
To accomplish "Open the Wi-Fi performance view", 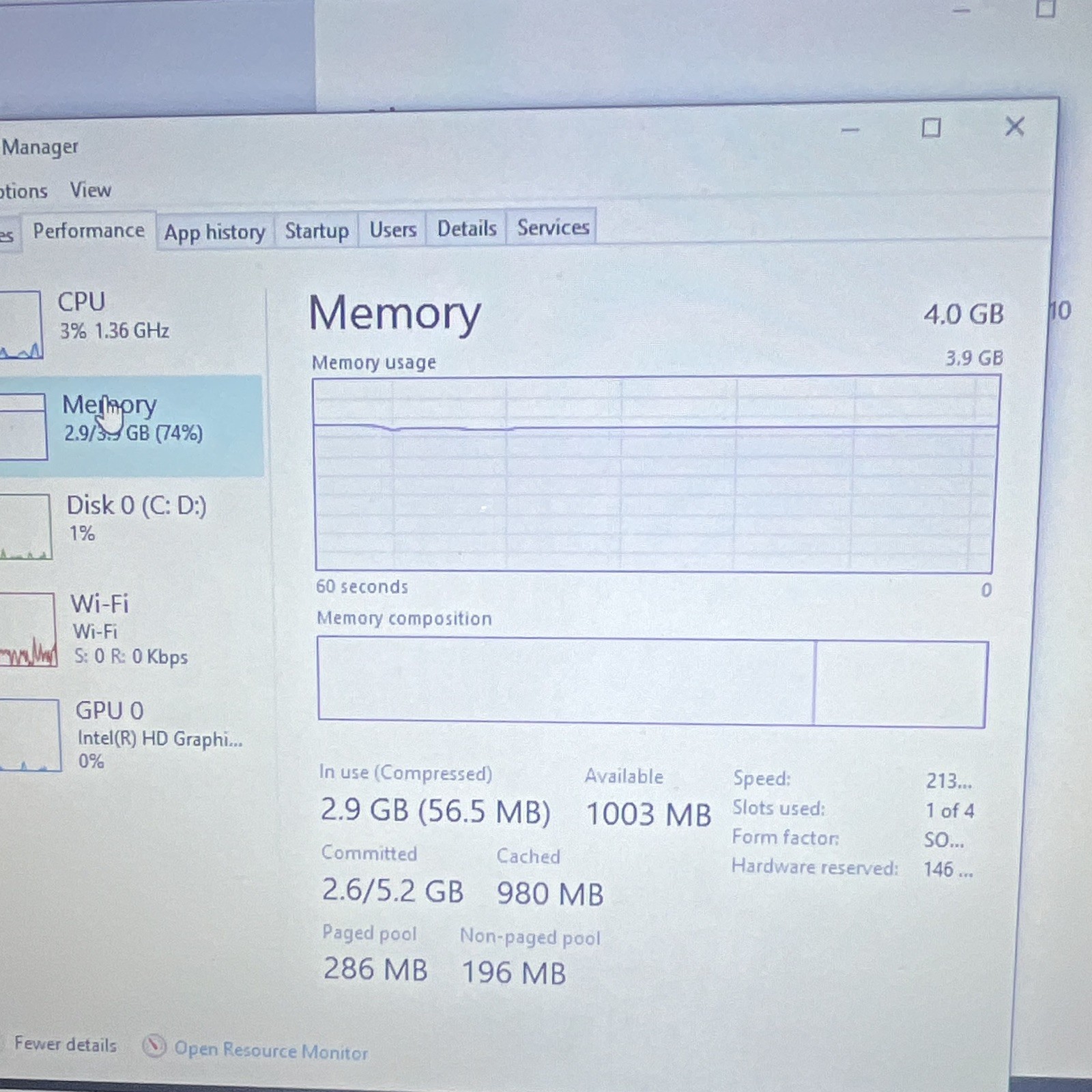I will [131, 629].
